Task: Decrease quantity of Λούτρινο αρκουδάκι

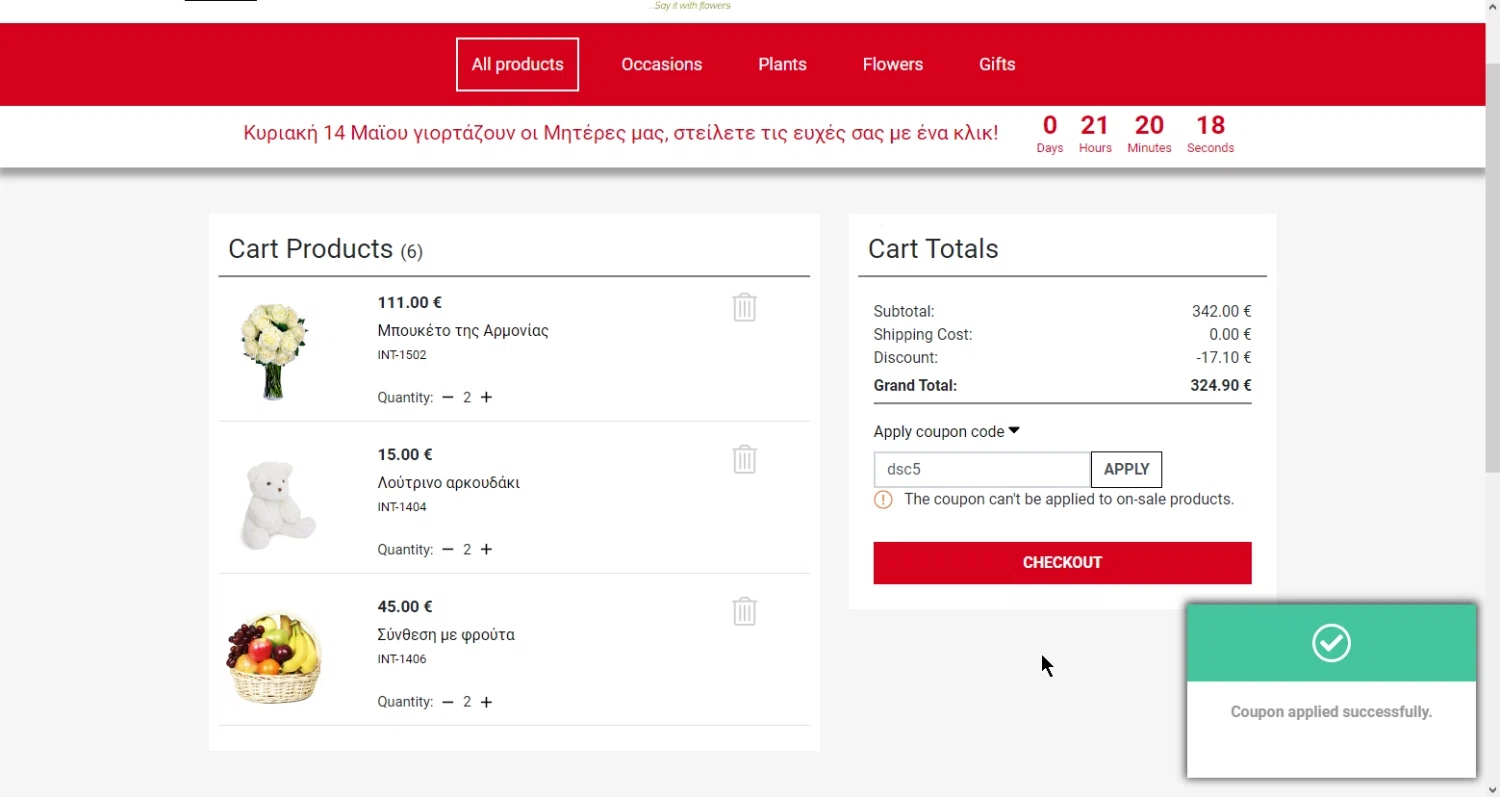Action: (x=448, y=549)
